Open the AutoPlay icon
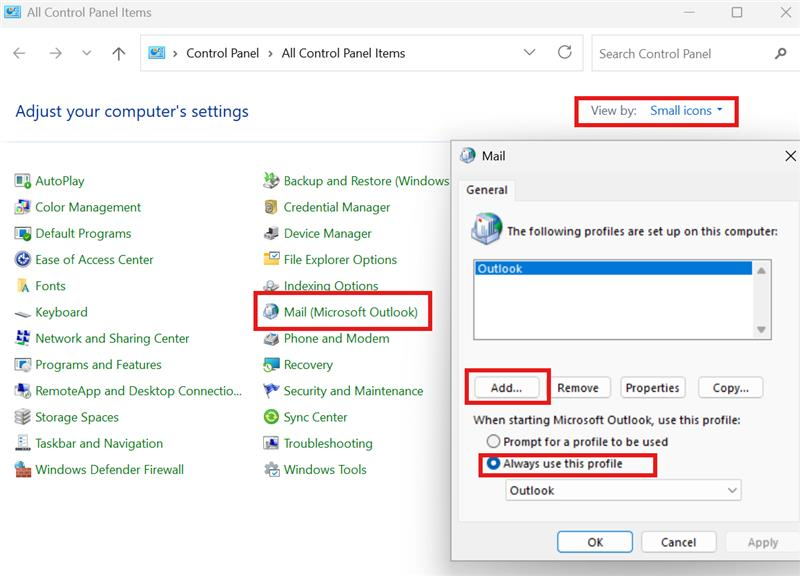Screen dimensions: 800x576 pyautogui.click(x=22, y=181)
